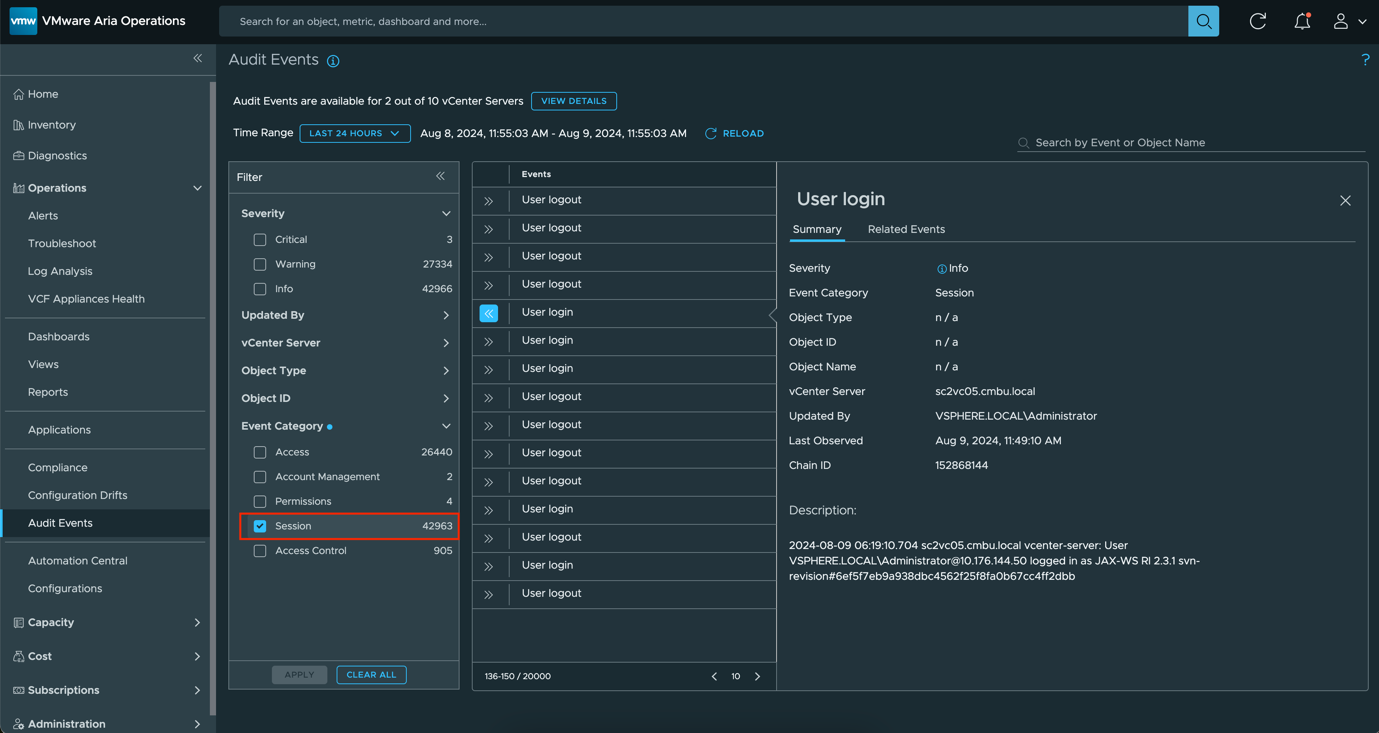Open the help question mark icon
This screenshot has width=1379, height=733.
coord(1365,60)
